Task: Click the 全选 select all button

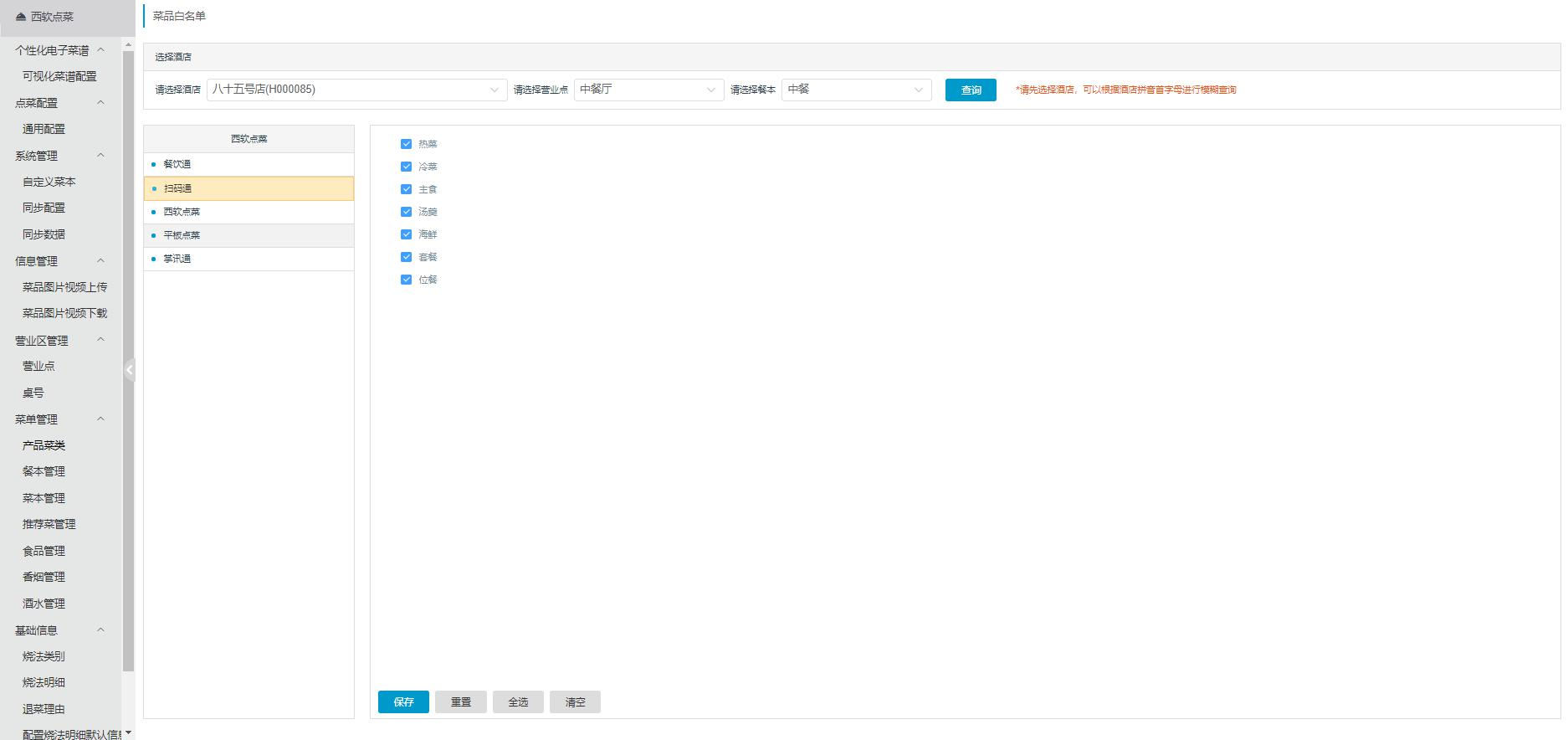Action: (518, 701)
